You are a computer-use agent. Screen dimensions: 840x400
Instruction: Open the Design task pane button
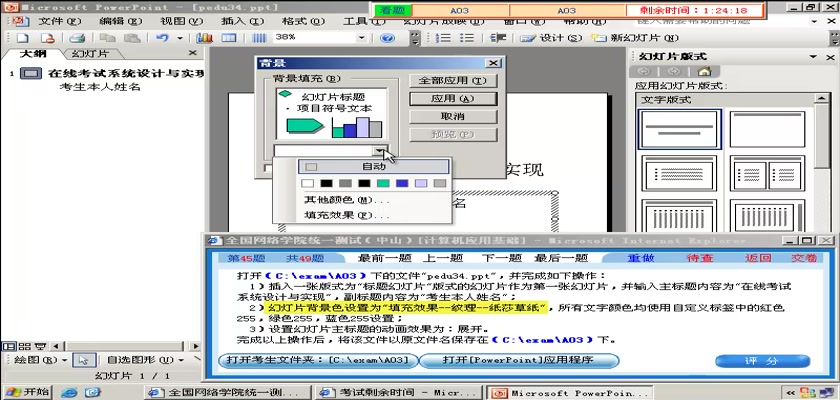[x=551, y=38]
